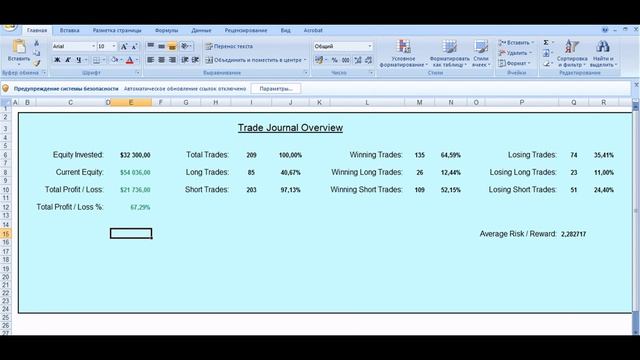Align cell text right
Viewport: 640px width, 360px height.
(172, 60)
